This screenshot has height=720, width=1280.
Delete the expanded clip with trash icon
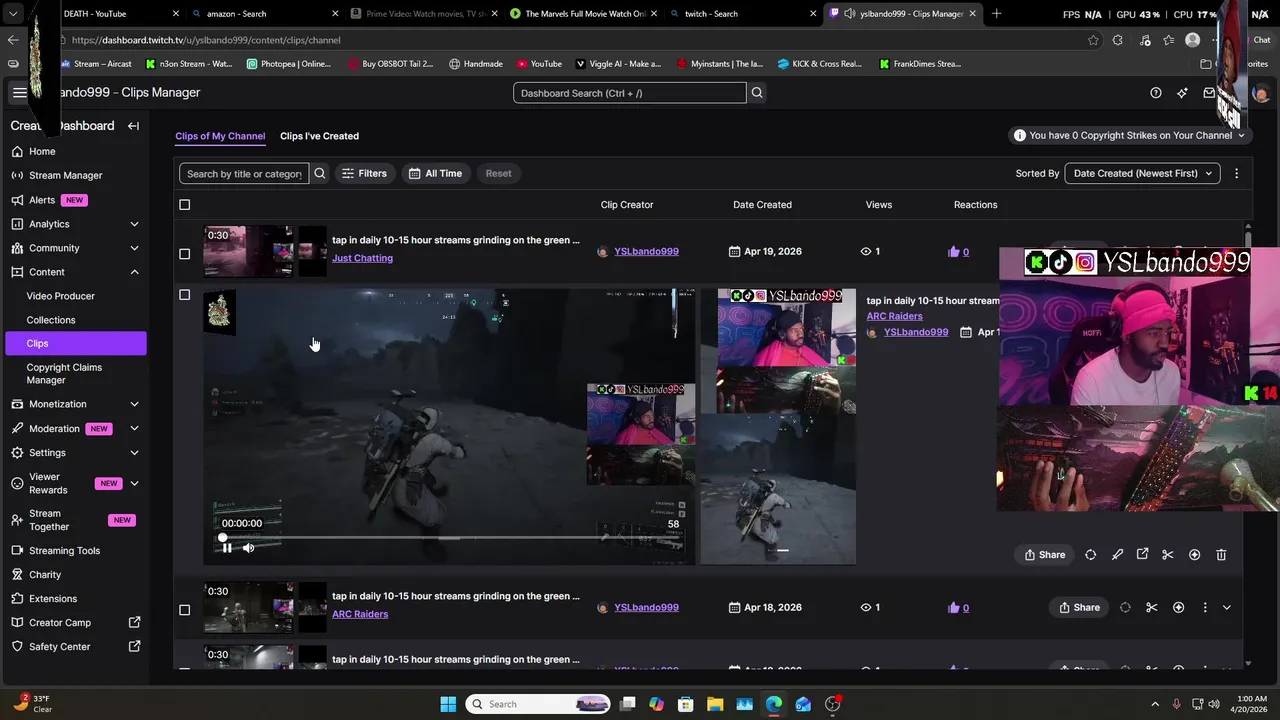click(1221, 555)
